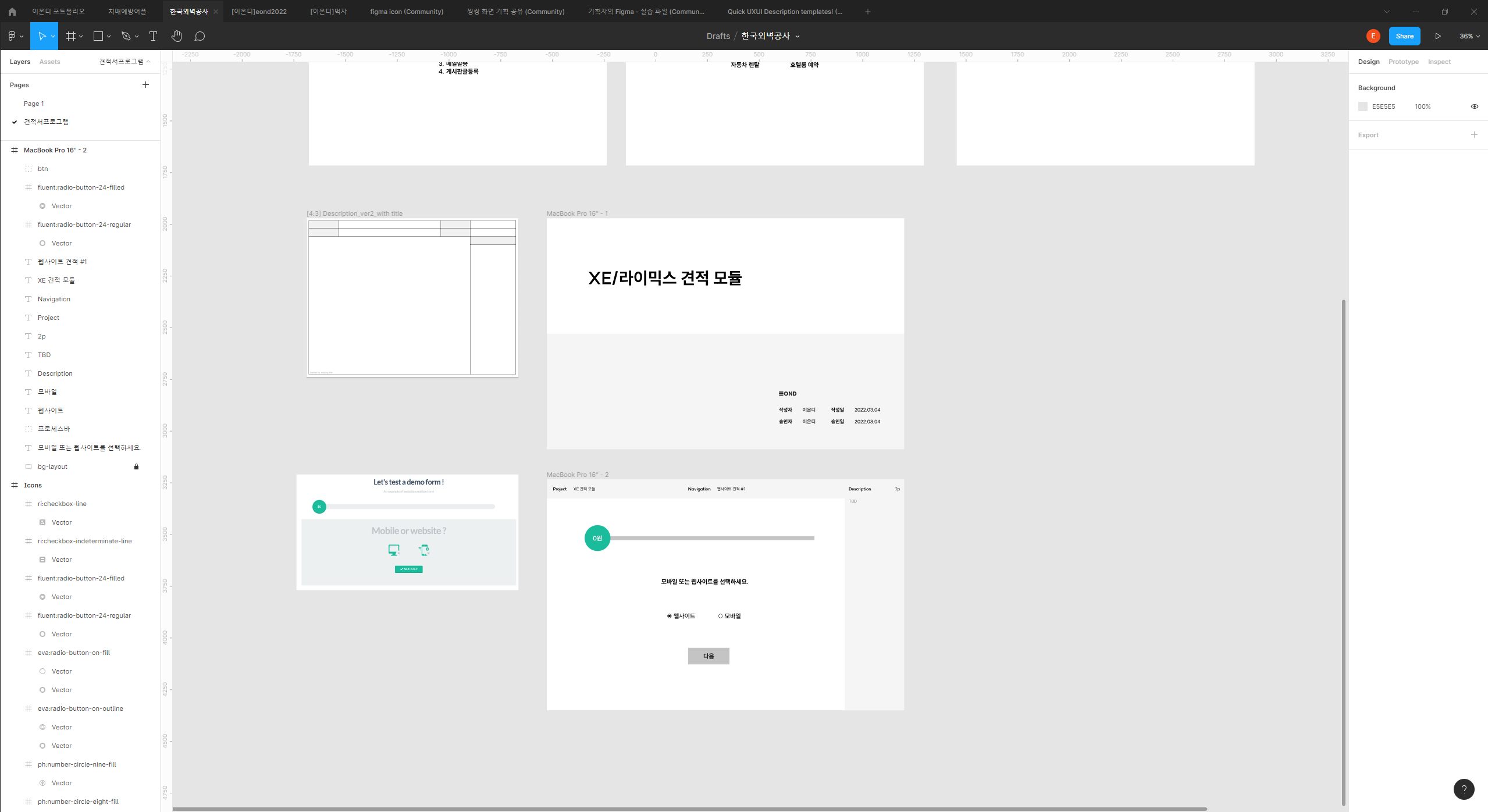Close the 한국외벽공사 tab
The height and width of the screenshot is (812, 1488).
pos(216,12)
